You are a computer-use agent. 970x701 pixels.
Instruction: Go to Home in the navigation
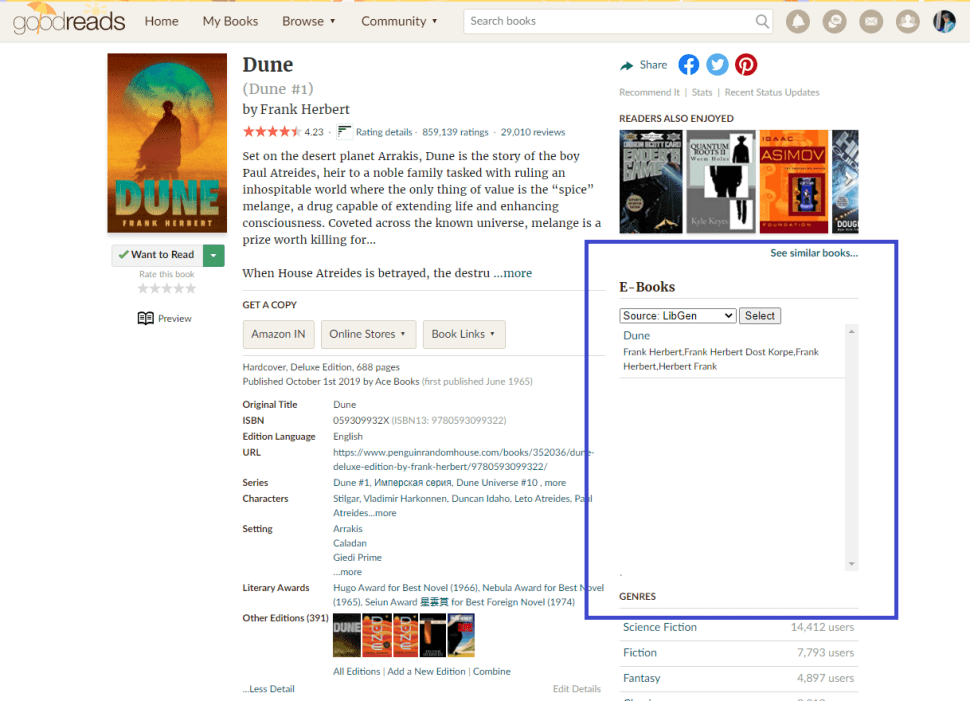pos(161,21)
